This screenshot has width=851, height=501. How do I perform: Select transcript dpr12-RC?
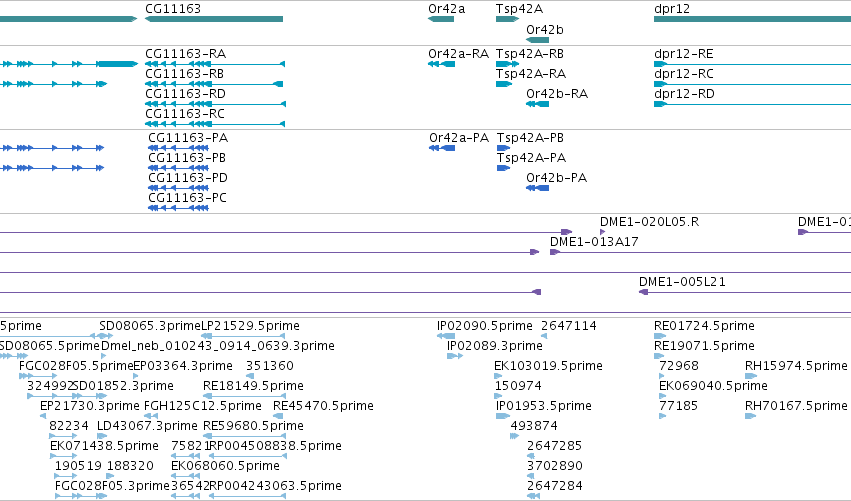[x=683, y=74]
